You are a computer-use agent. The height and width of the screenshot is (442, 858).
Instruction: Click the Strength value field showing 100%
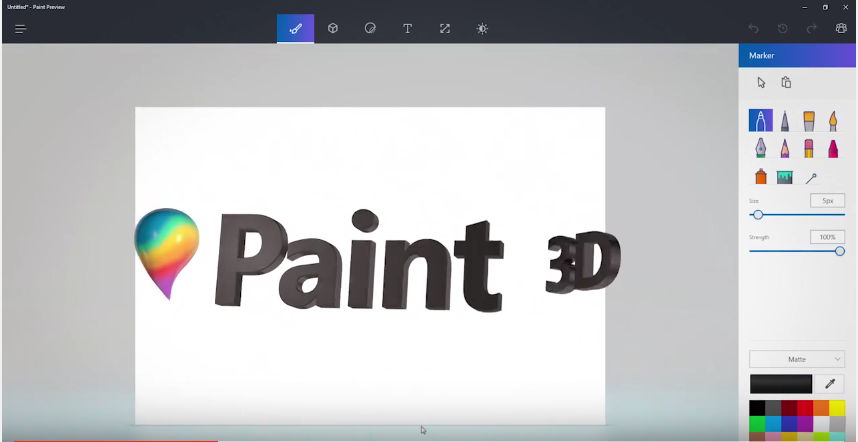827,237
